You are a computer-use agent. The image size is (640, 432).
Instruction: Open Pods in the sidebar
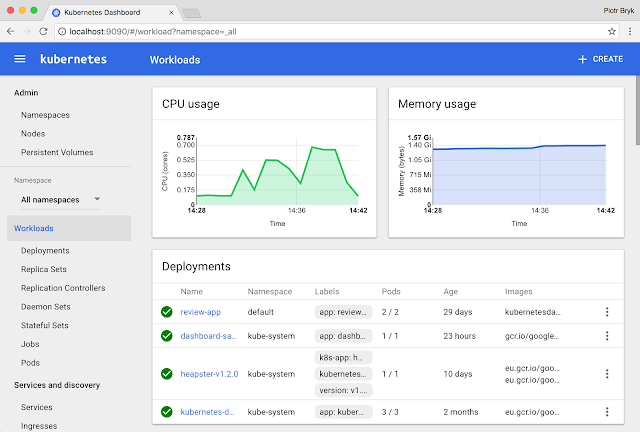[31, 363]
